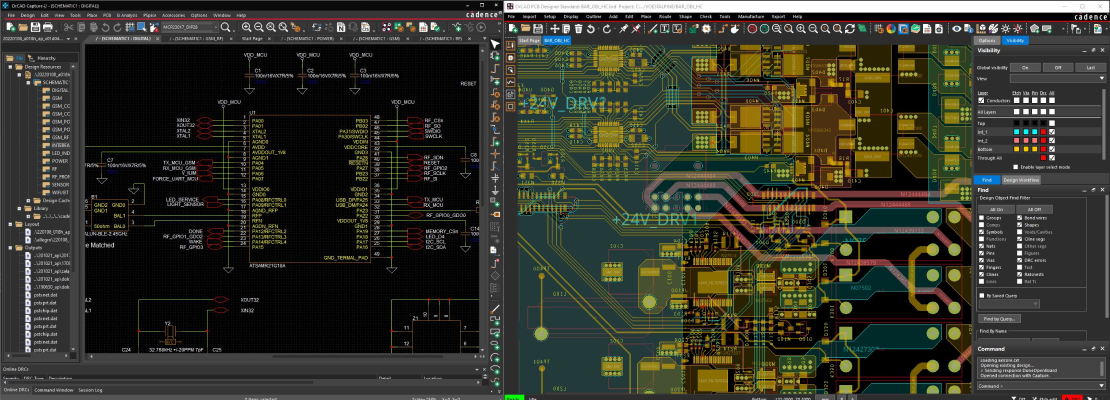Select the arrow pointer tool in schematic palette
The image size is (1110, 400).
pos(494,44)
